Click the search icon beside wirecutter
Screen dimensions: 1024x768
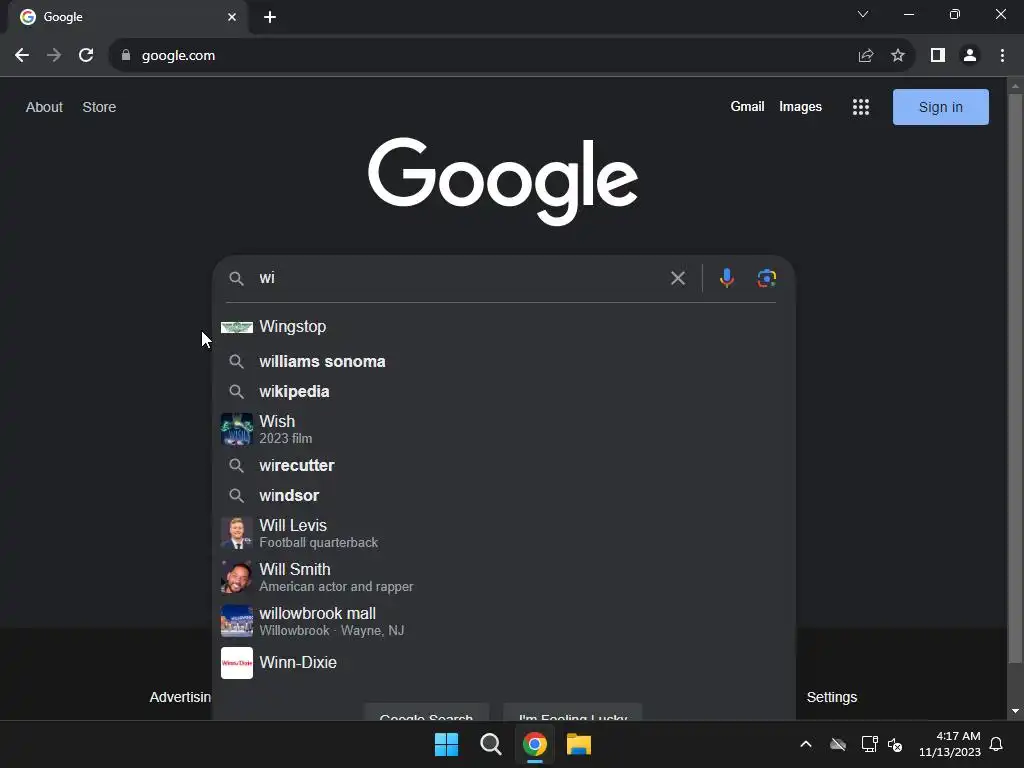(236, 465)
